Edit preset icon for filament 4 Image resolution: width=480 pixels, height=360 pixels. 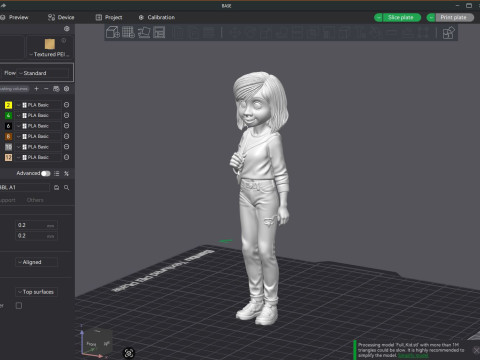[66, 115]
